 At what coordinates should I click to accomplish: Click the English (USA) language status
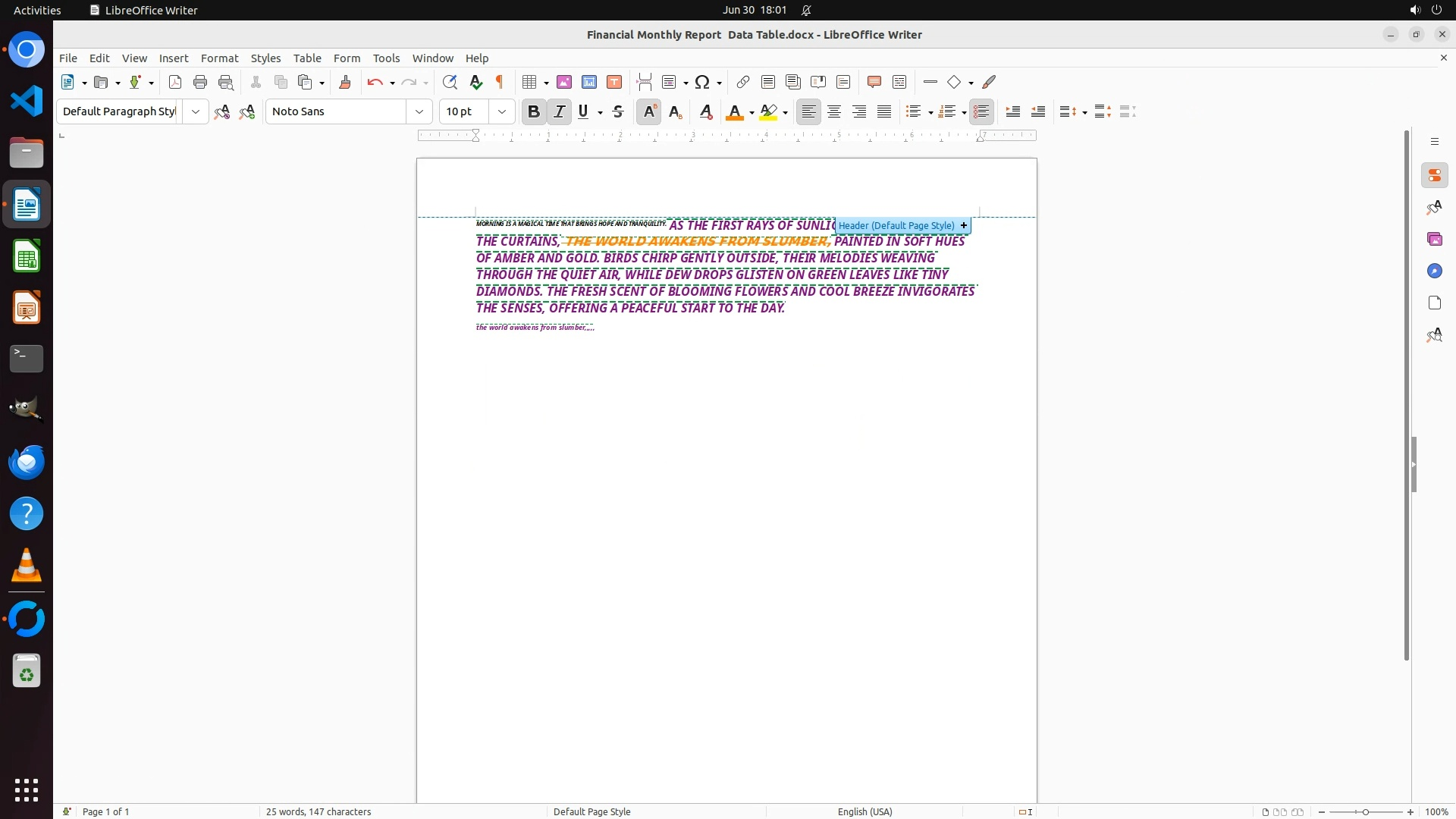(x=864, y=811)
